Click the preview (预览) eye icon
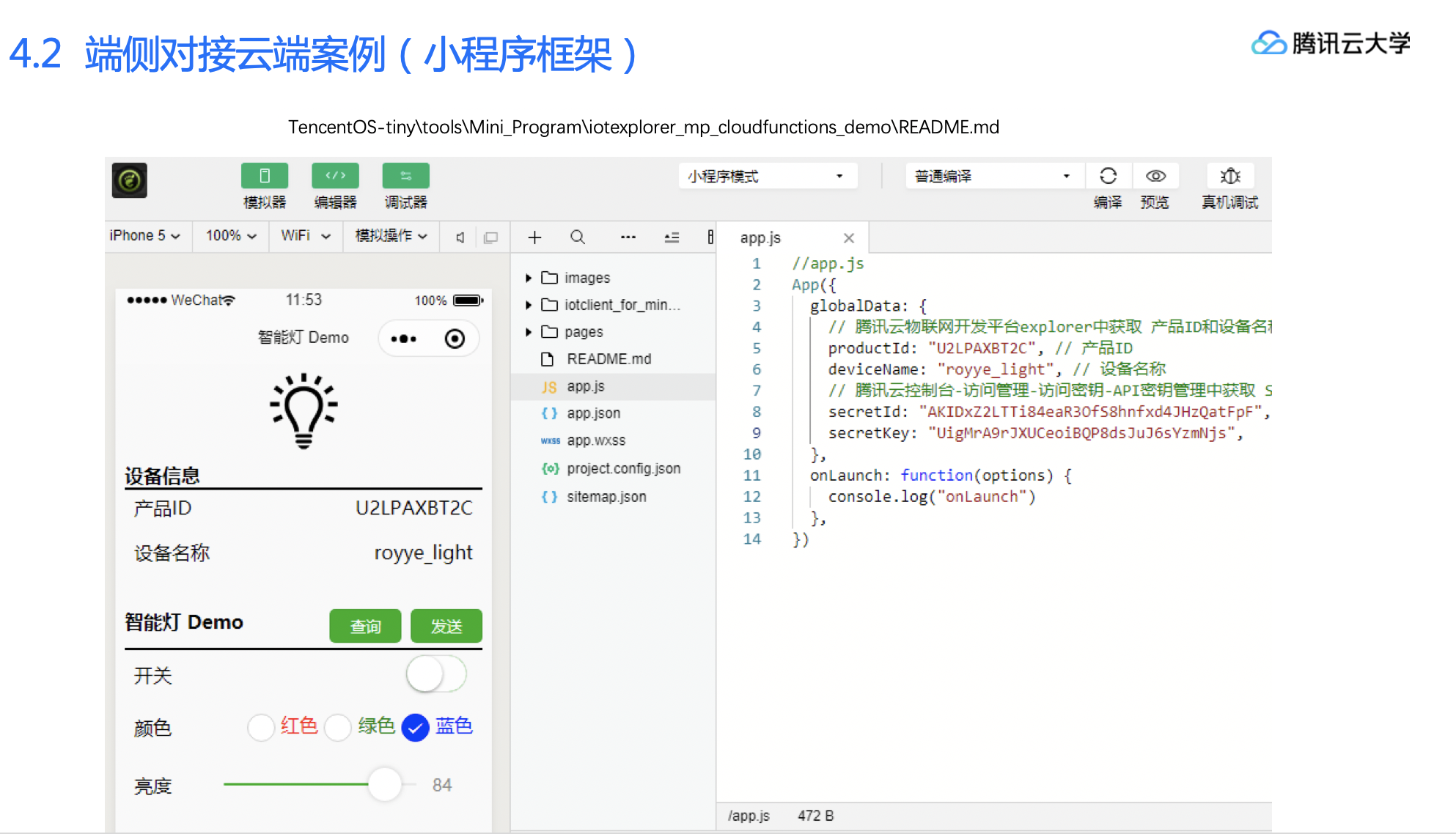This screenshot has width=1456, height=834. pyautogui.click(x=1155, y=177)
